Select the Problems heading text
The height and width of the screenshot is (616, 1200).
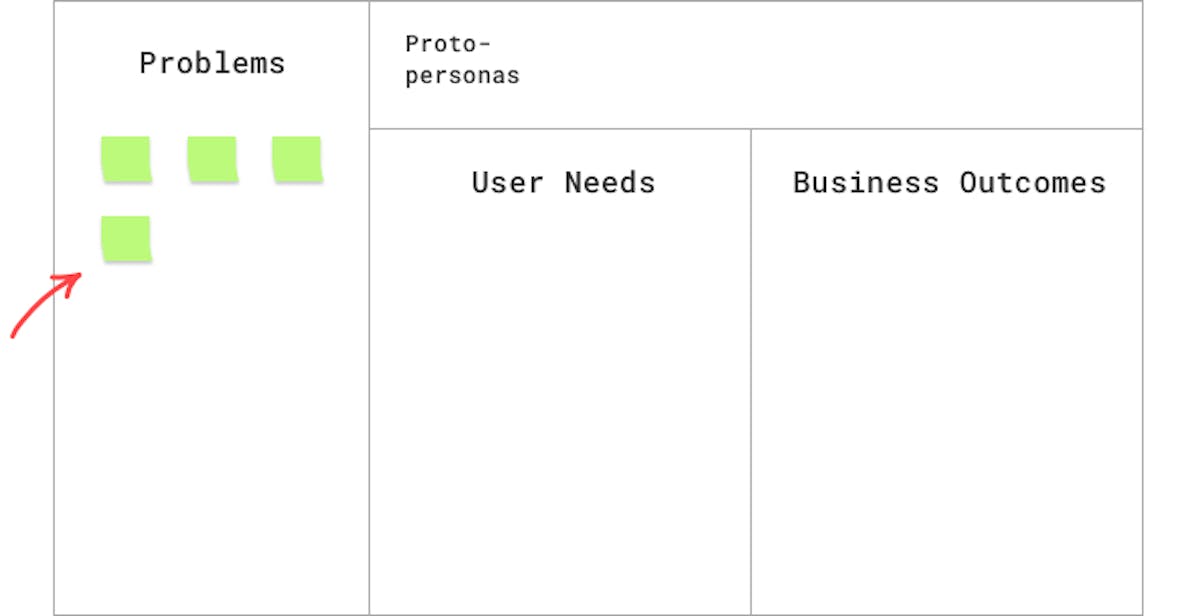click(212, 63)
